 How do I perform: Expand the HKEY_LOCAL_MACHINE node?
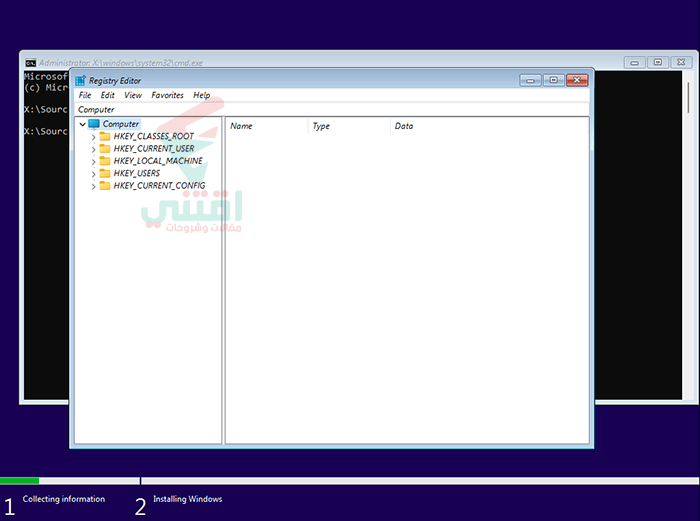93,162
